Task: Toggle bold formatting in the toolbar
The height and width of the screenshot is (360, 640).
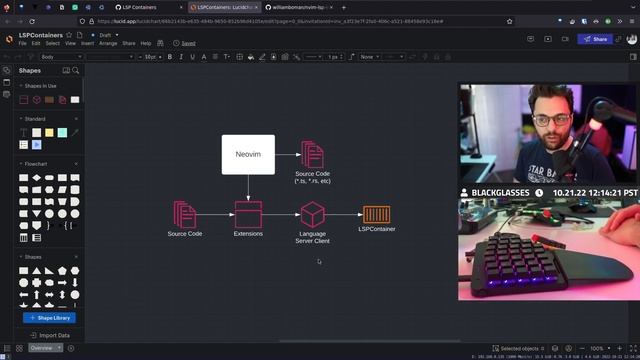Action: (170, 57)
